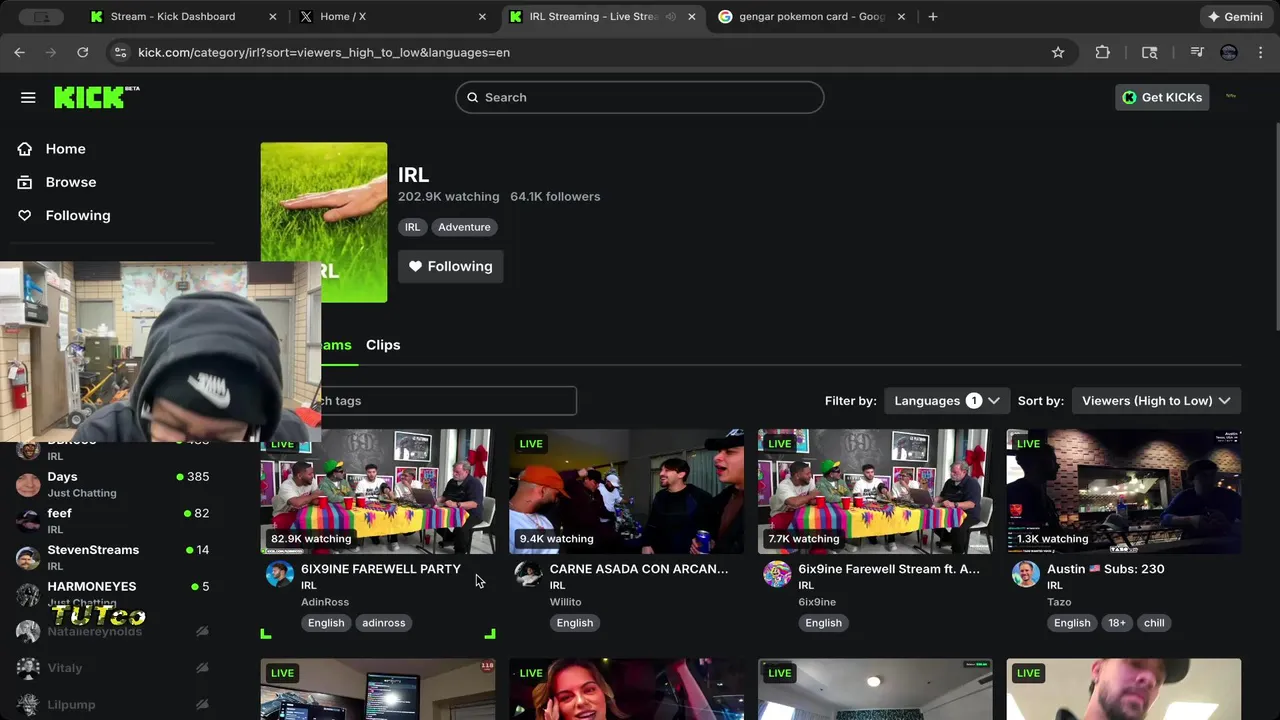The image size is (1280, 720).
Task: Bookmark this page with star icon
Action: pos(1058,52)
